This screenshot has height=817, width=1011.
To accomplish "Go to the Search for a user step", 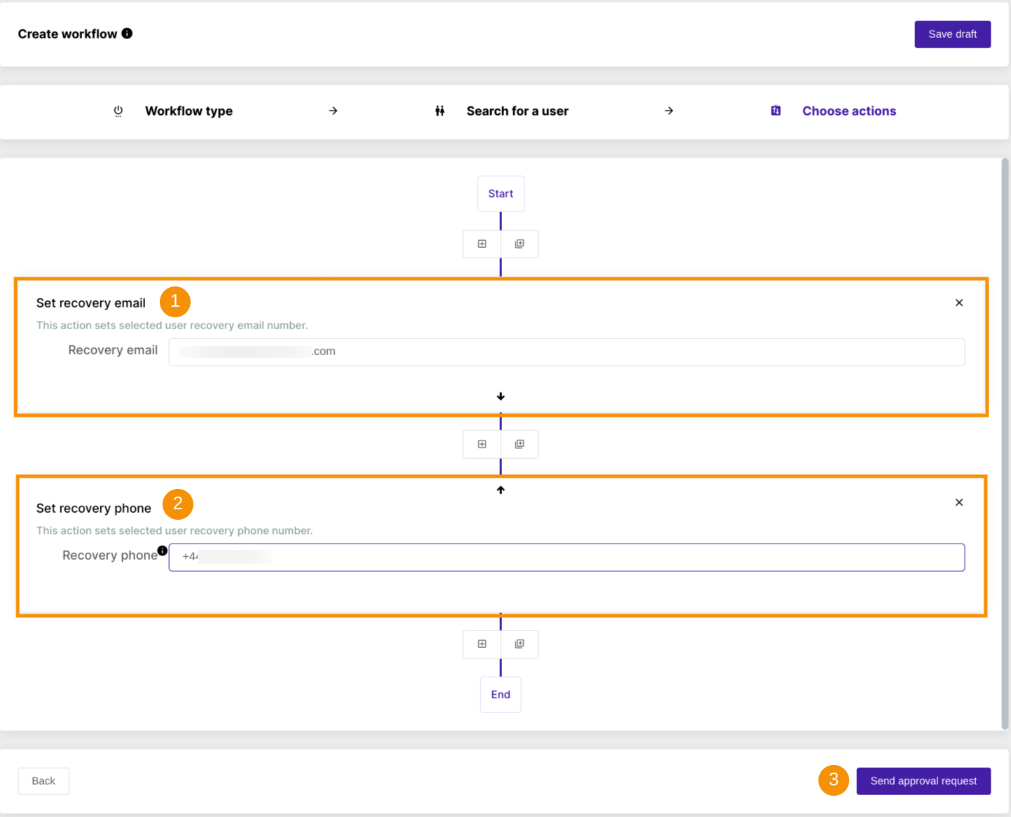I will [517, 111].
